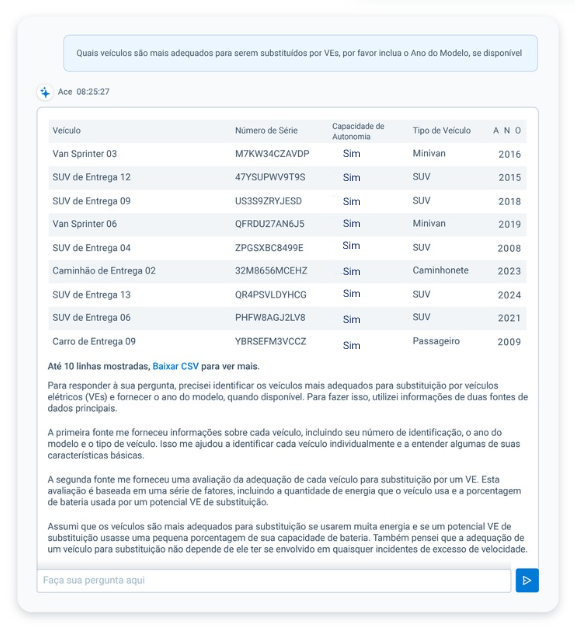
Task: Click the 'Passageiro' vehicle type cell
Action: (x=436, y=341)
